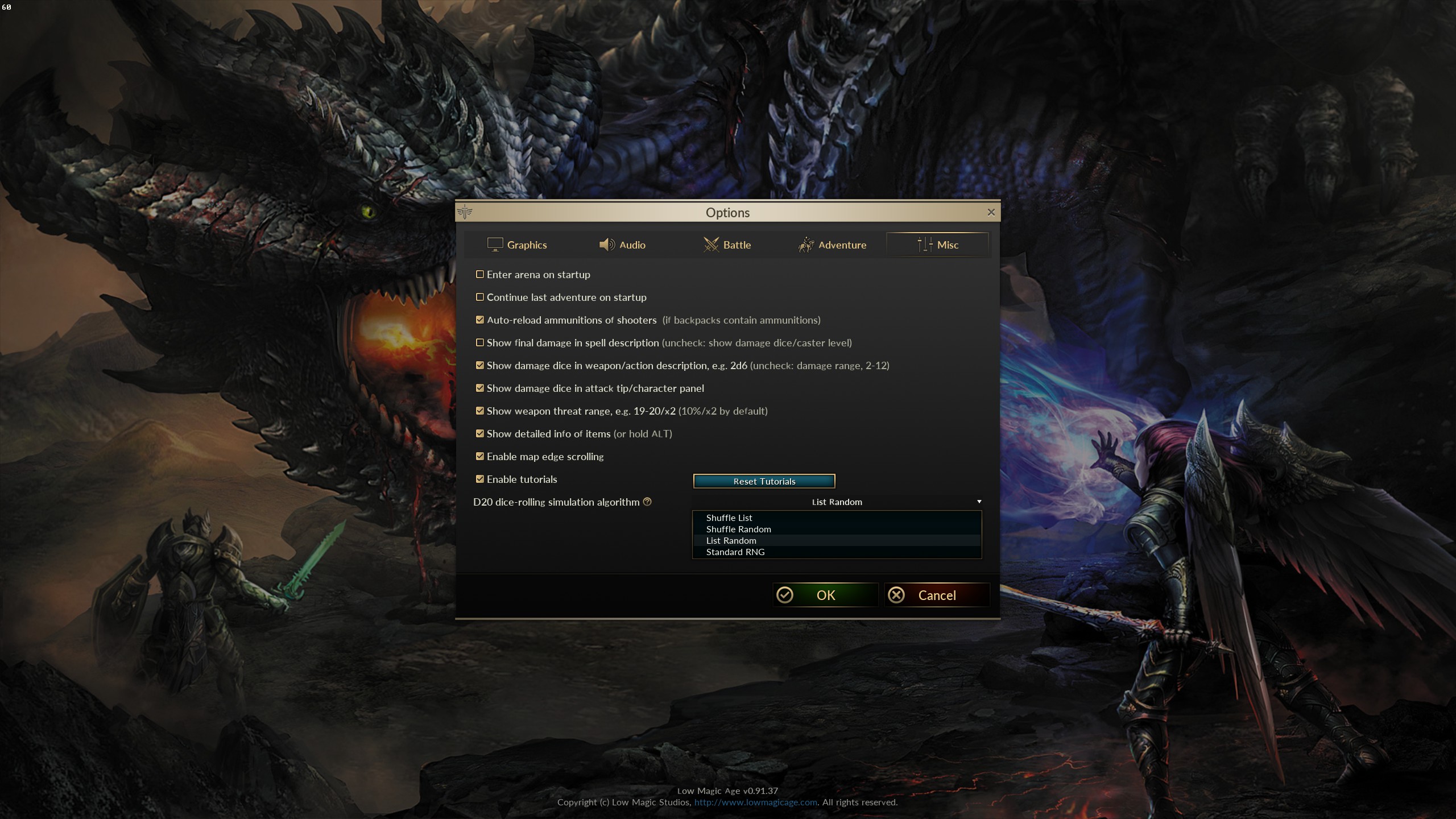Enable Enter arena on startup checkbox

coord(480,274)
